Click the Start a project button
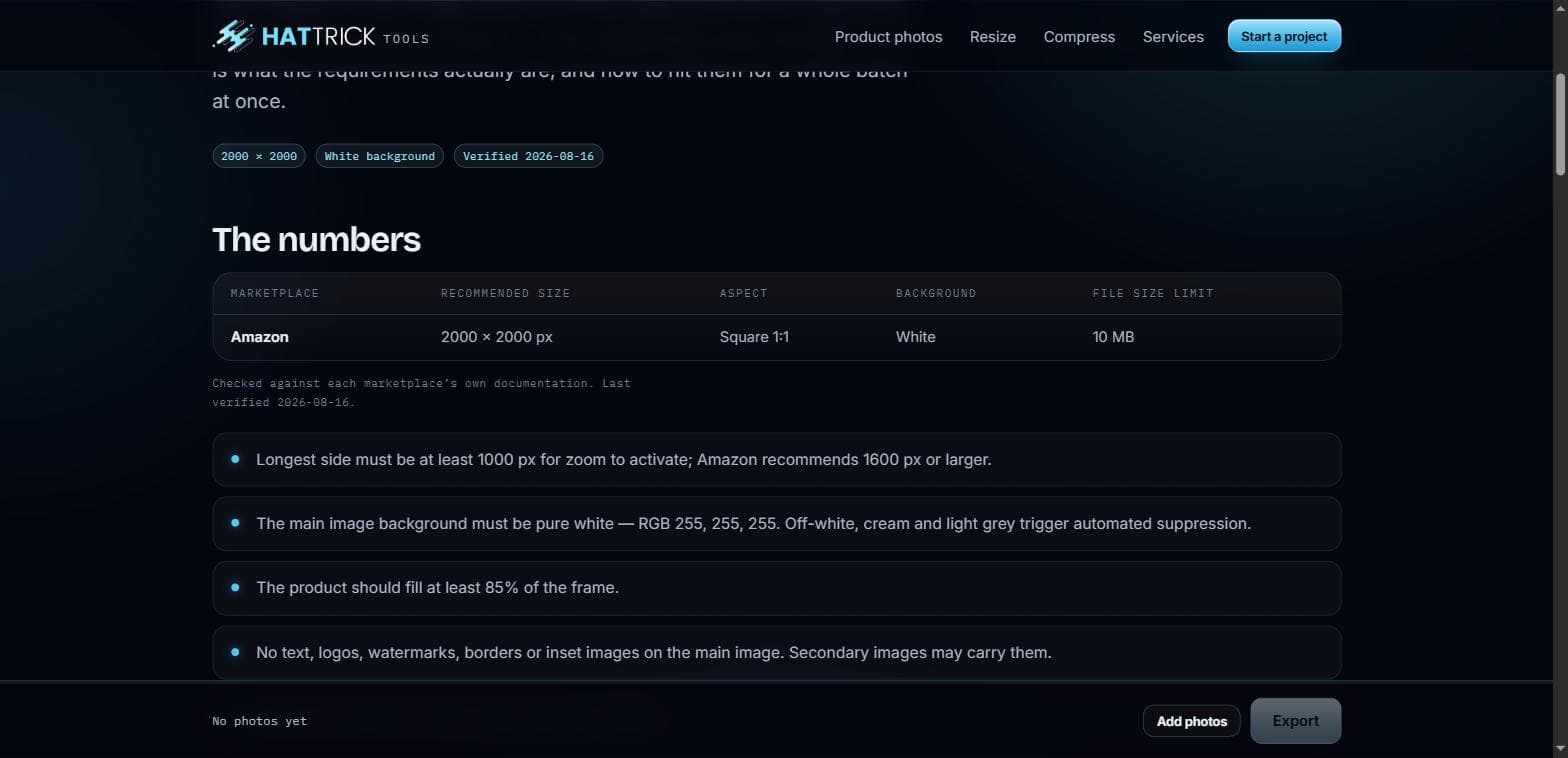The height and width of the screenshot is (758, 1568). (1284, 36)
